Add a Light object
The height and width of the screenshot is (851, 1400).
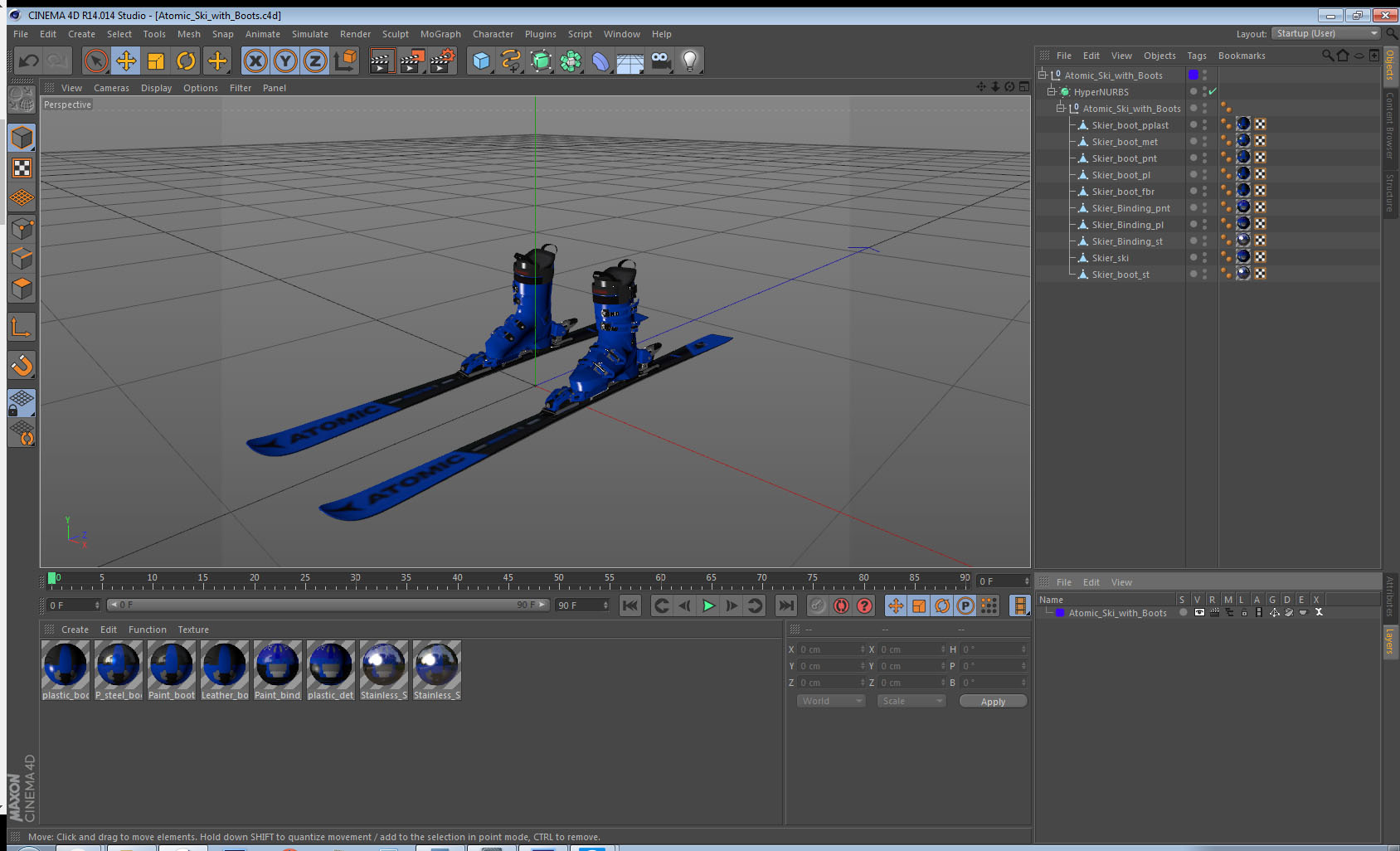click(690, 61)
